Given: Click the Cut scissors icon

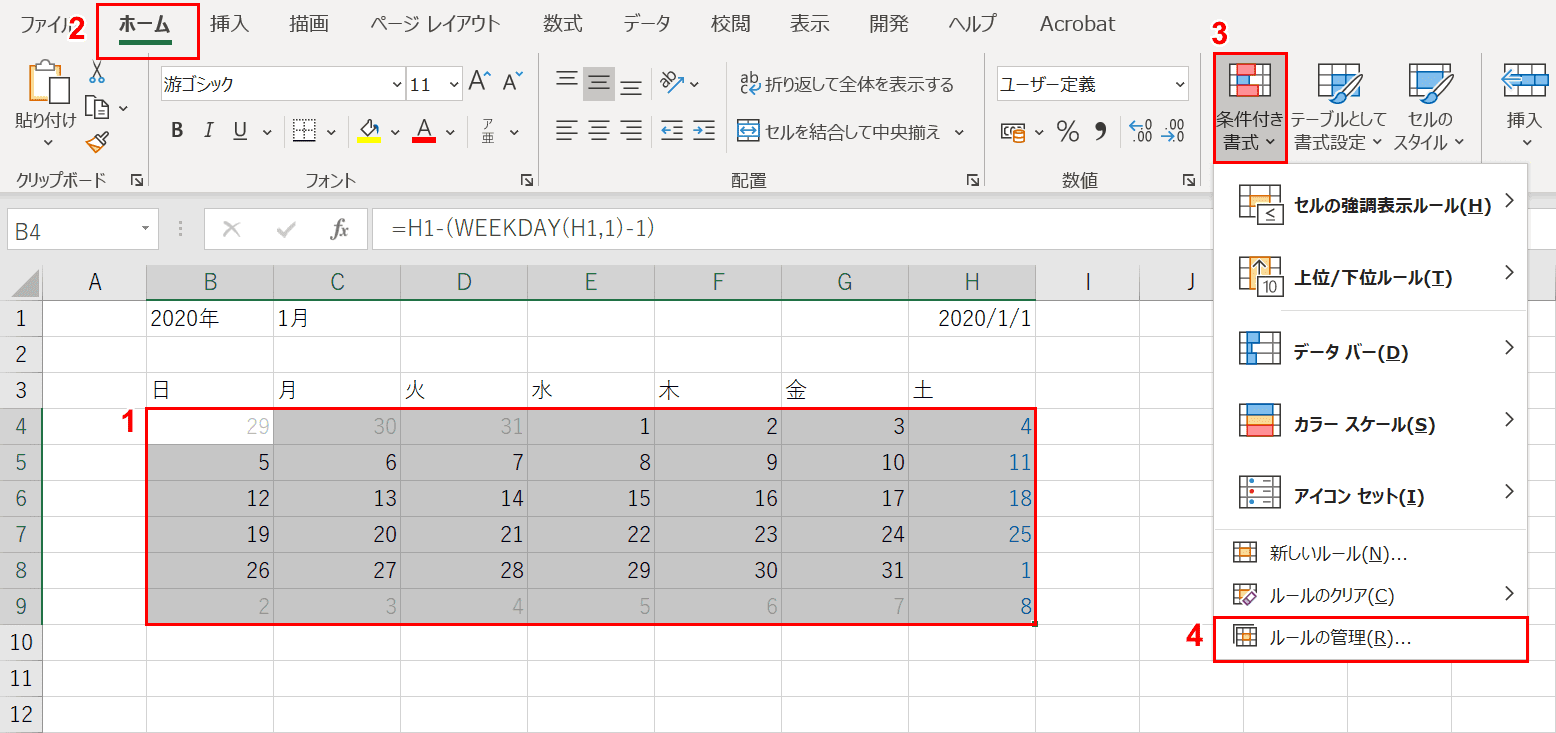Looking at the screenshot, I should pos(97,72).
